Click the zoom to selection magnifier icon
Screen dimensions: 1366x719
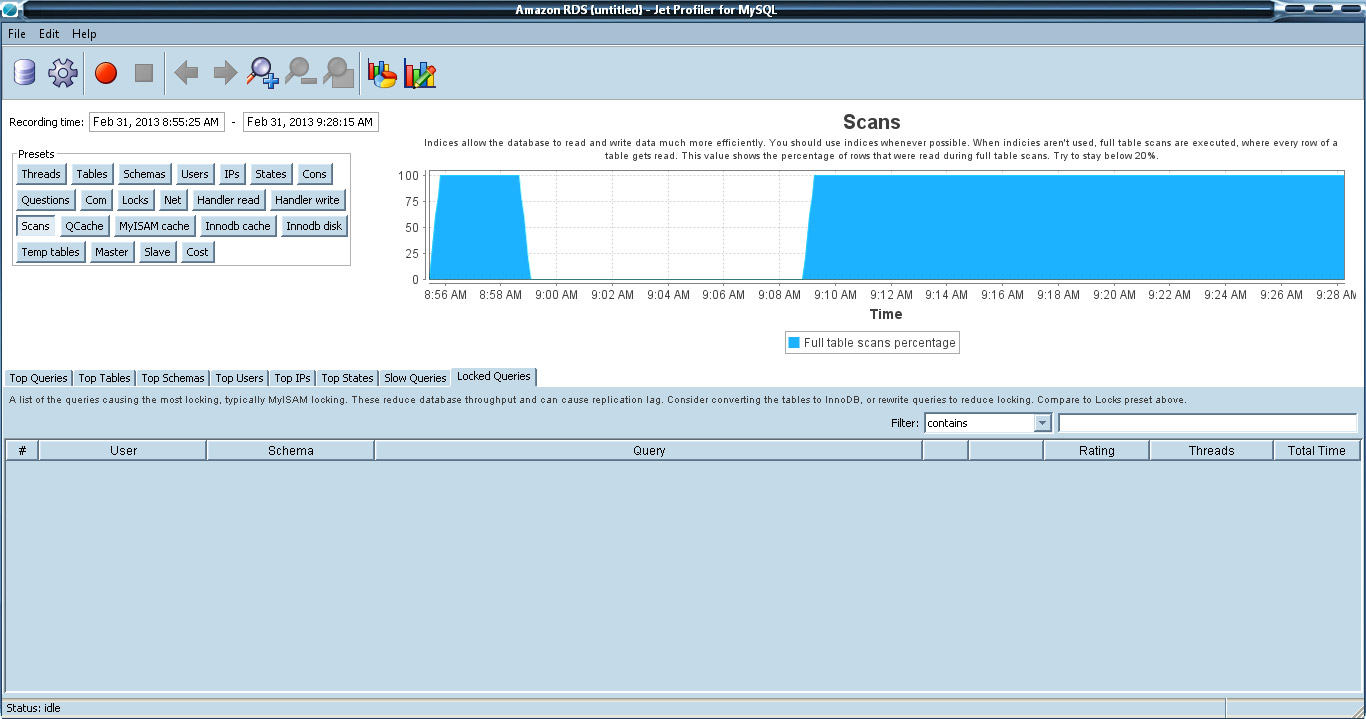coord(338,72)
